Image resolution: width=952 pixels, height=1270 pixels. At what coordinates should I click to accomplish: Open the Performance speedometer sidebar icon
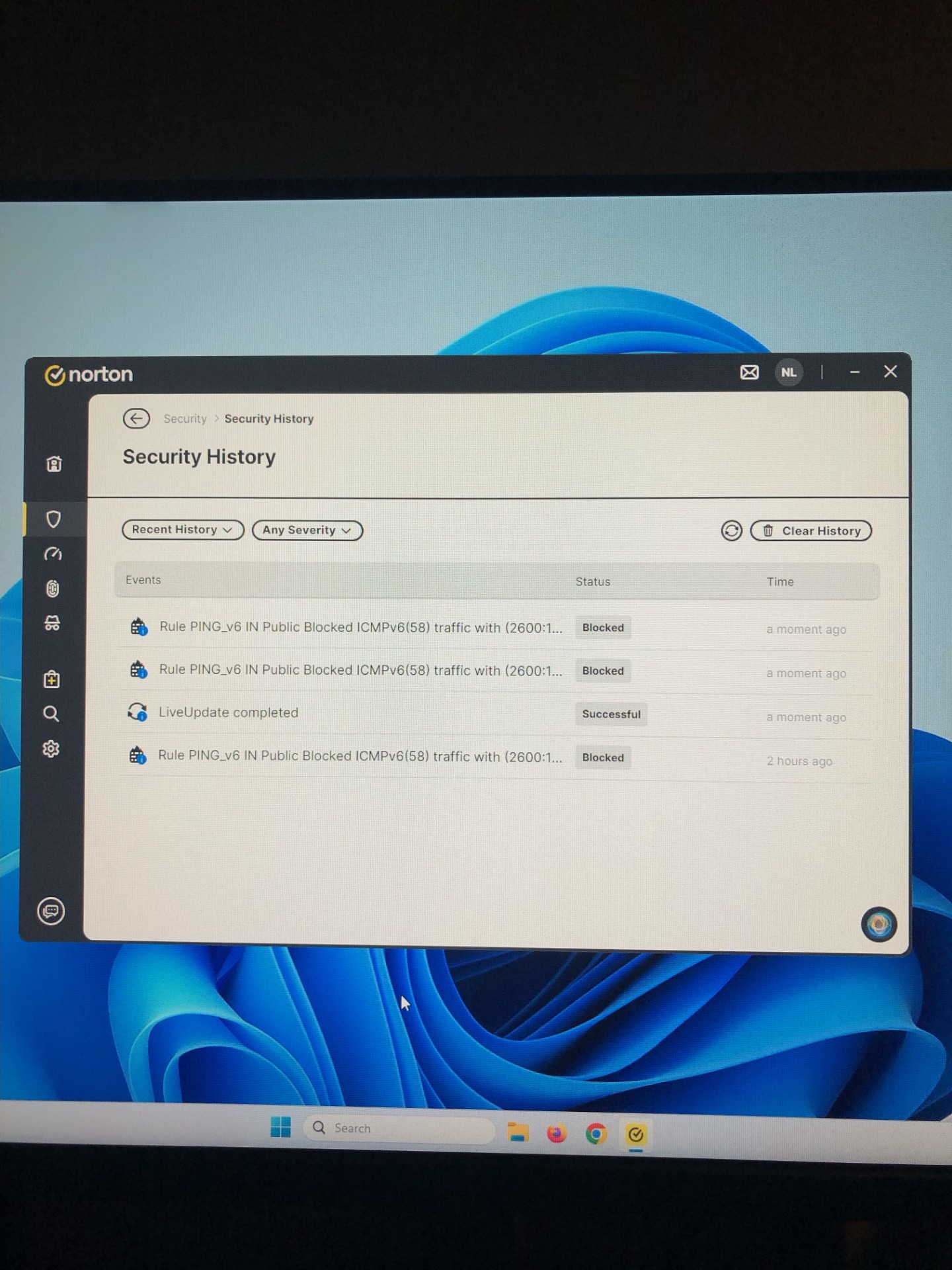[53, 554]
